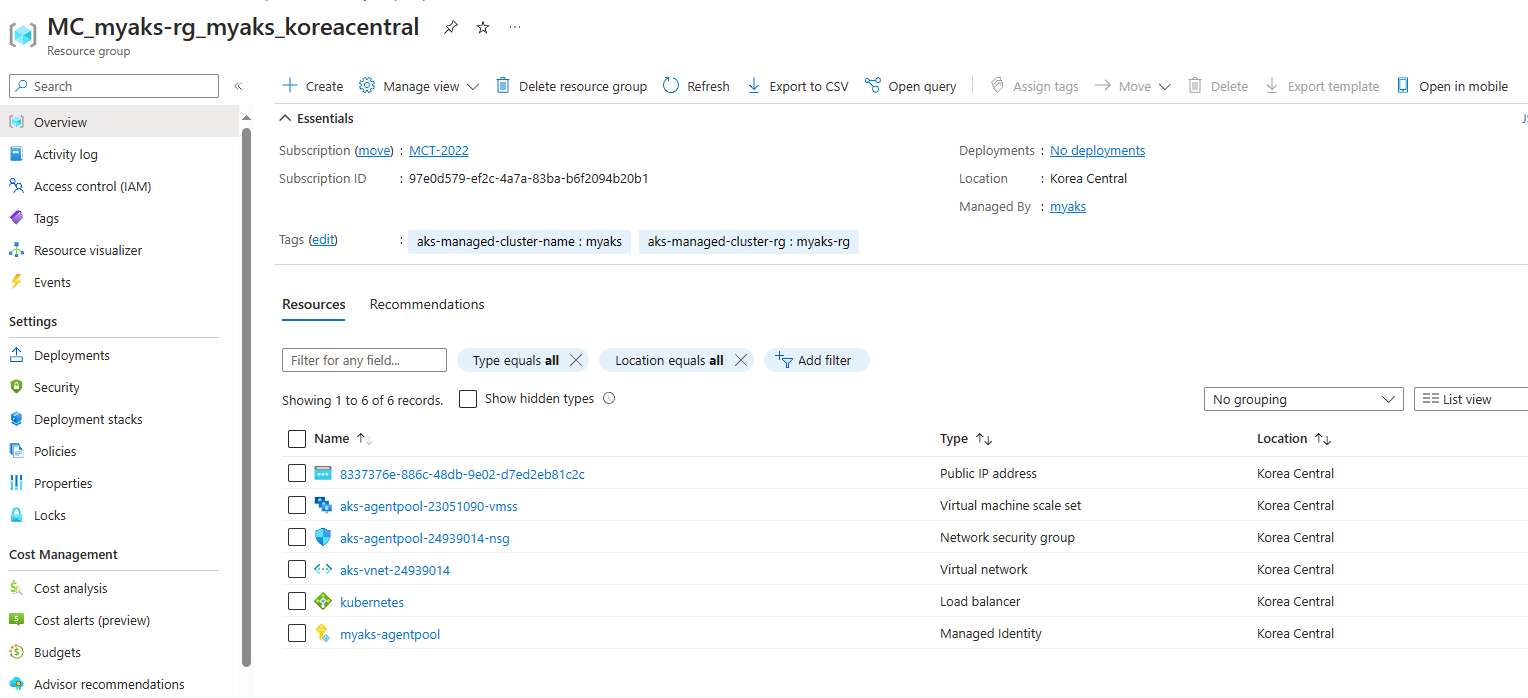Open Cost analysis page

(70, 588)
